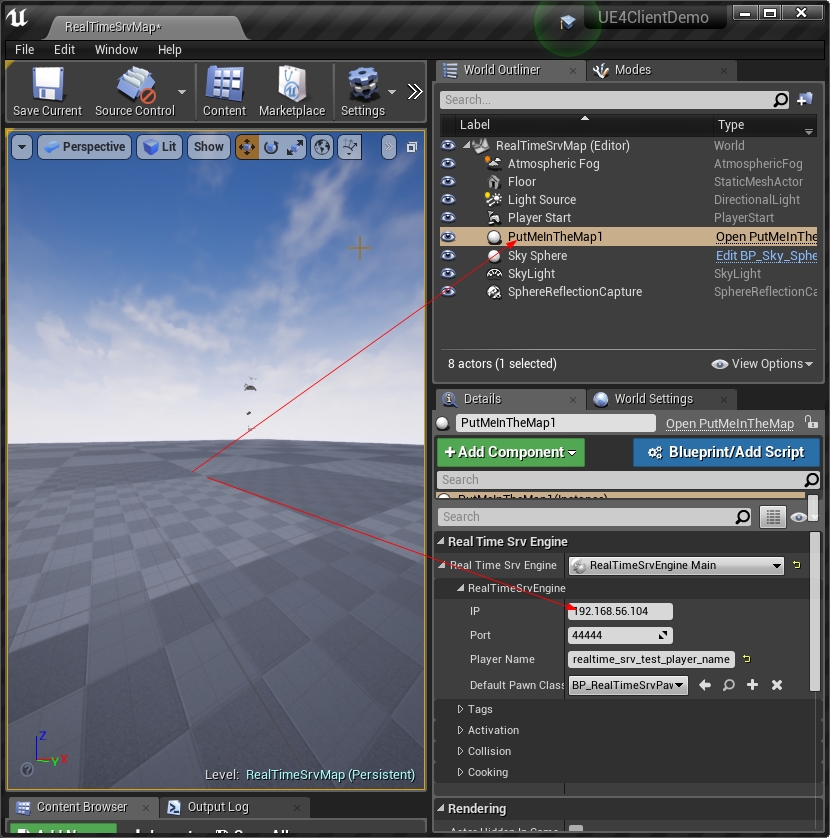Click the add folder icon in World Outliner

(x=805, y=99)
